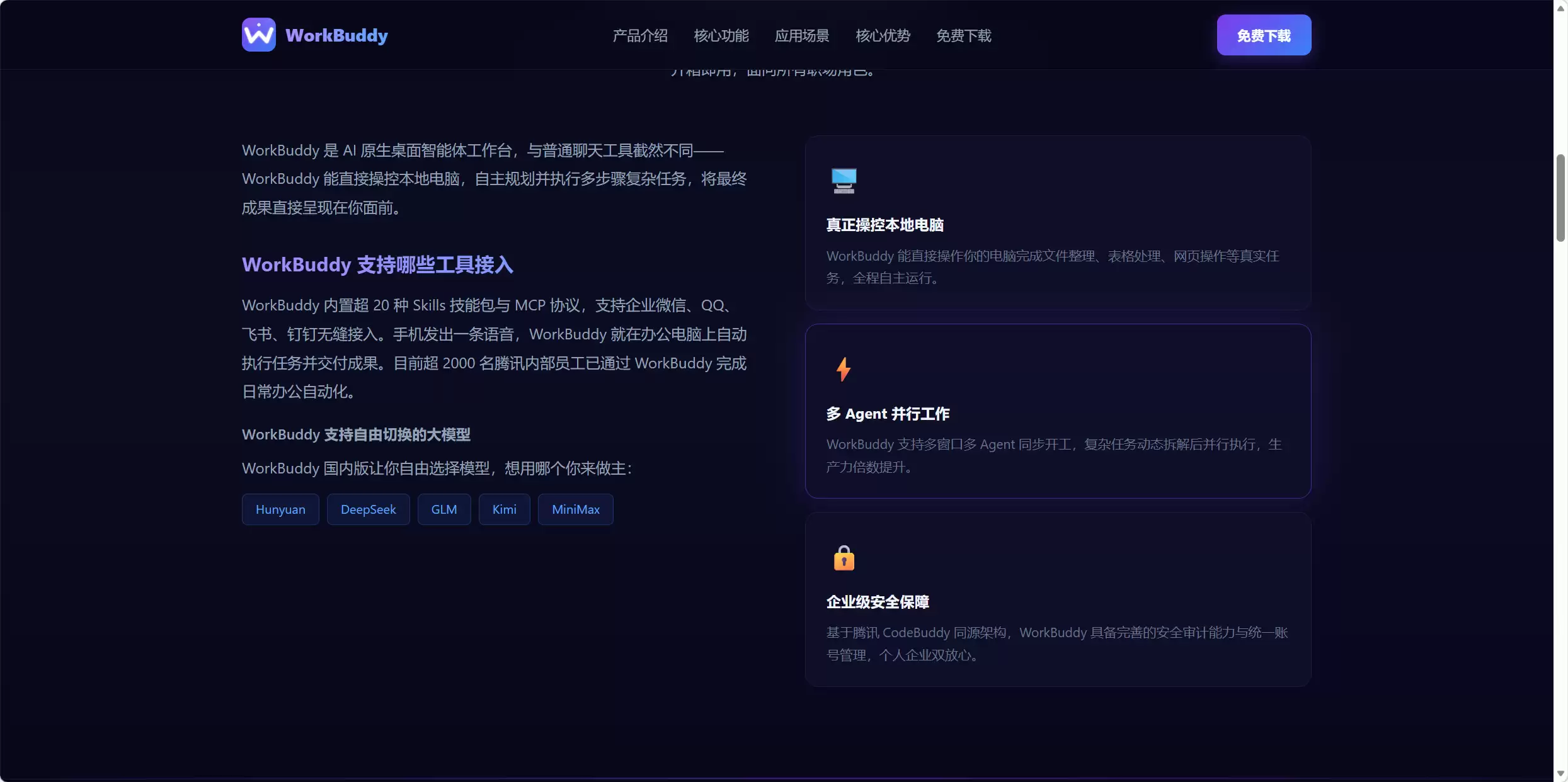Select the GLM model pill
Viewport: 1568px width, 782px height.
444,509
